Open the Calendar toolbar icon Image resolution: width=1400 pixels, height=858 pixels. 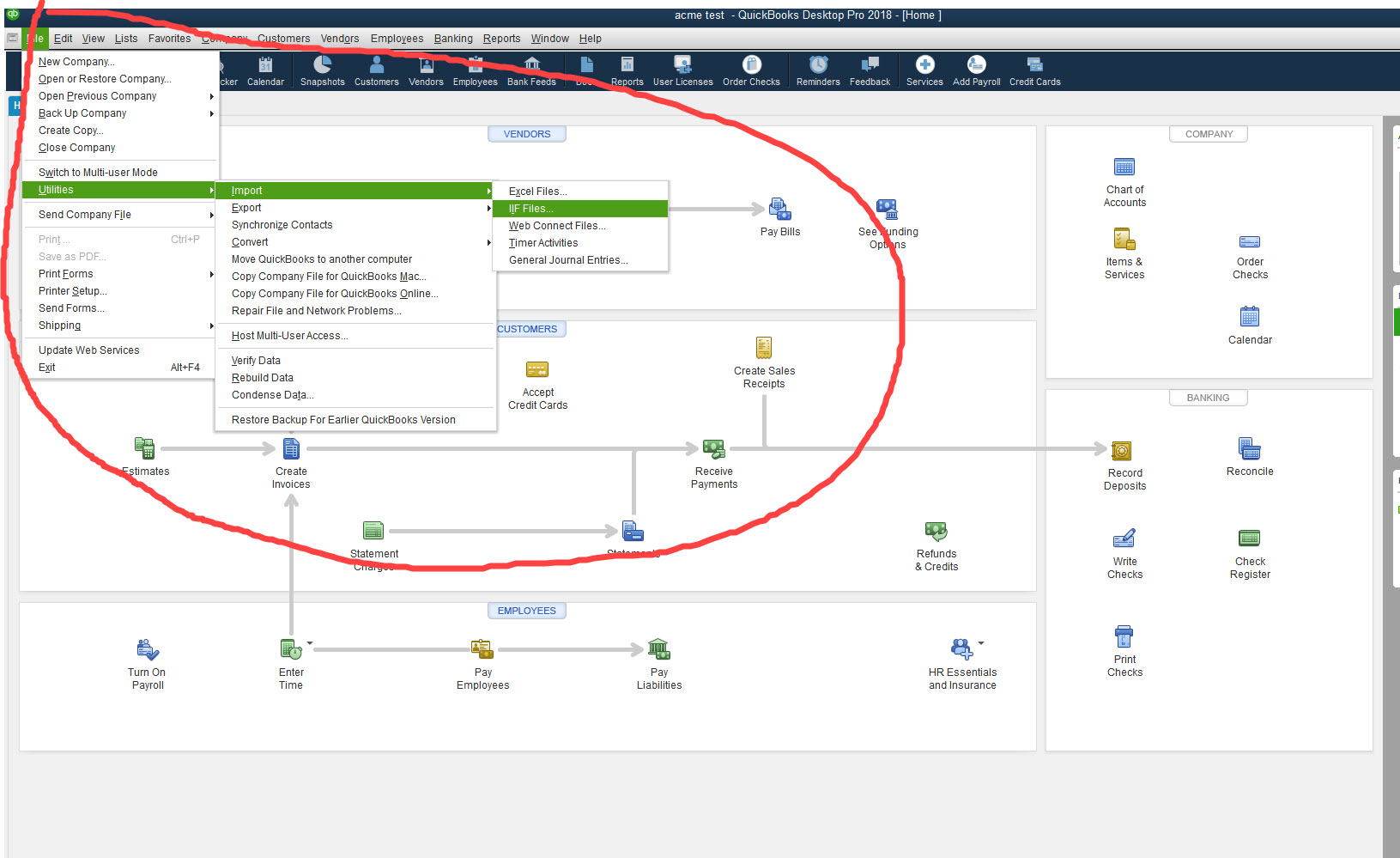(265, 71)
